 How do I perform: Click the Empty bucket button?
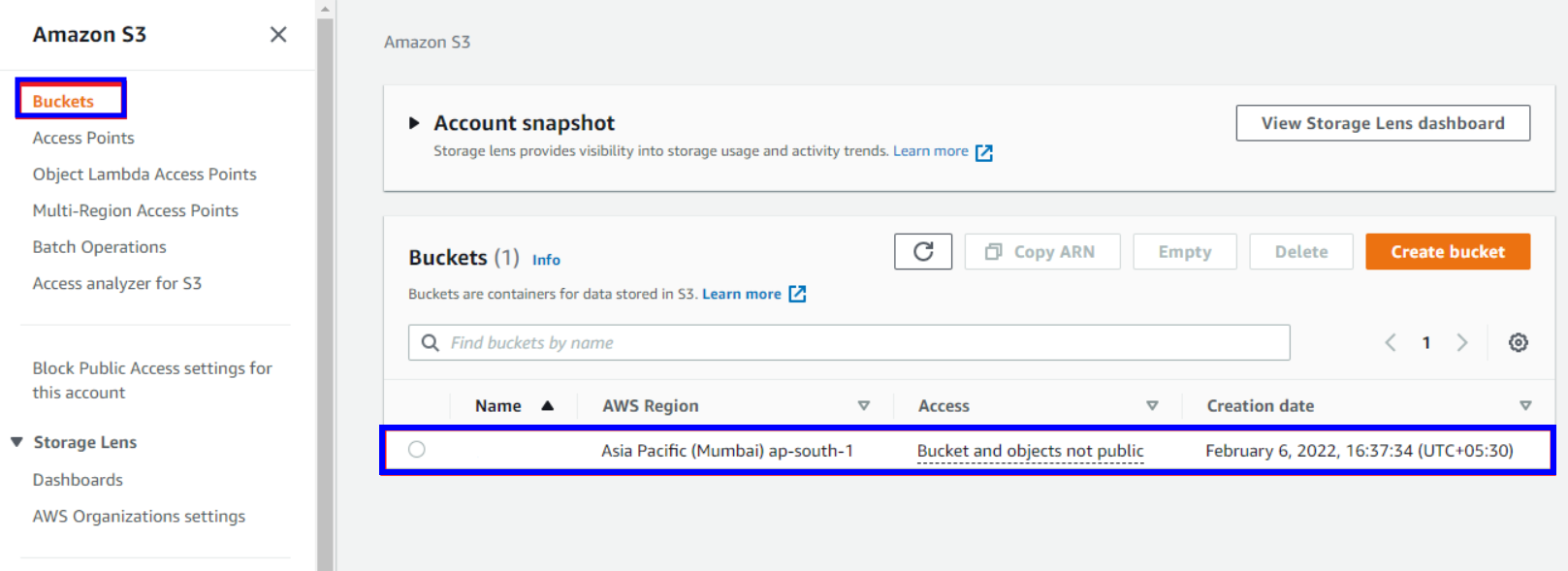tap(1185, 252)
